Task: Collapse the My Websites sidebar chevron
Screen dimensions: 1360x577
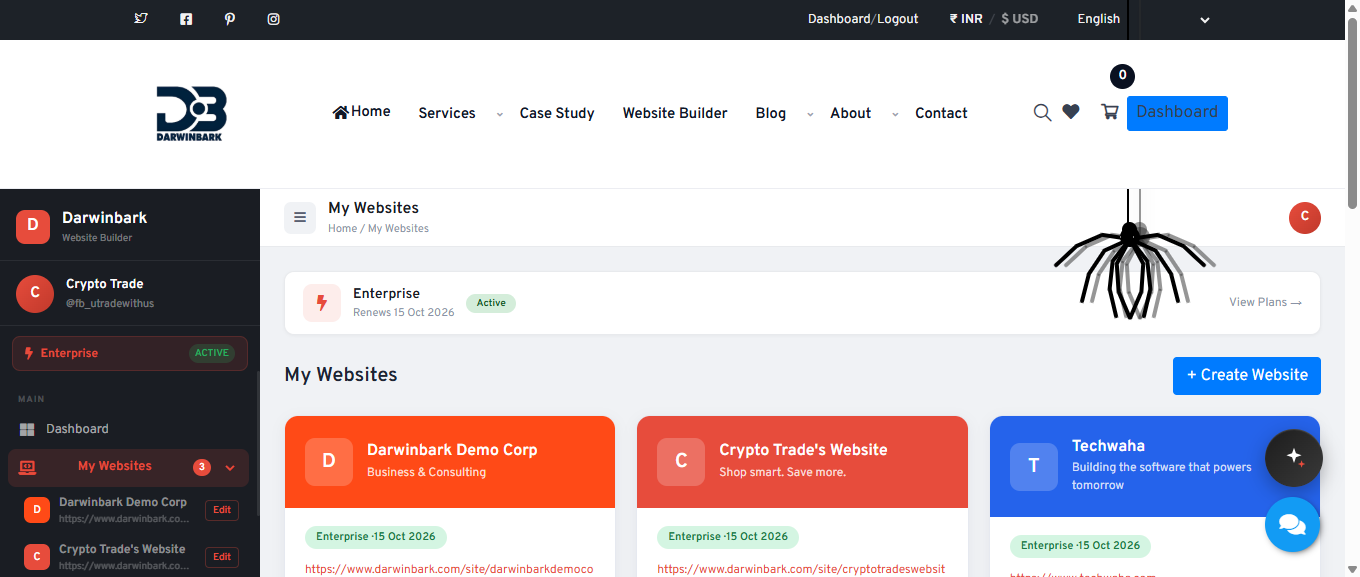Action: [230, 467]
